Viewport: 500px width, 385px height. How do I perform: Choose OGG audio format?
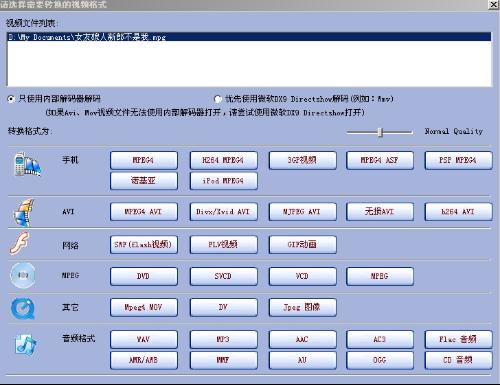coord(380,360)
